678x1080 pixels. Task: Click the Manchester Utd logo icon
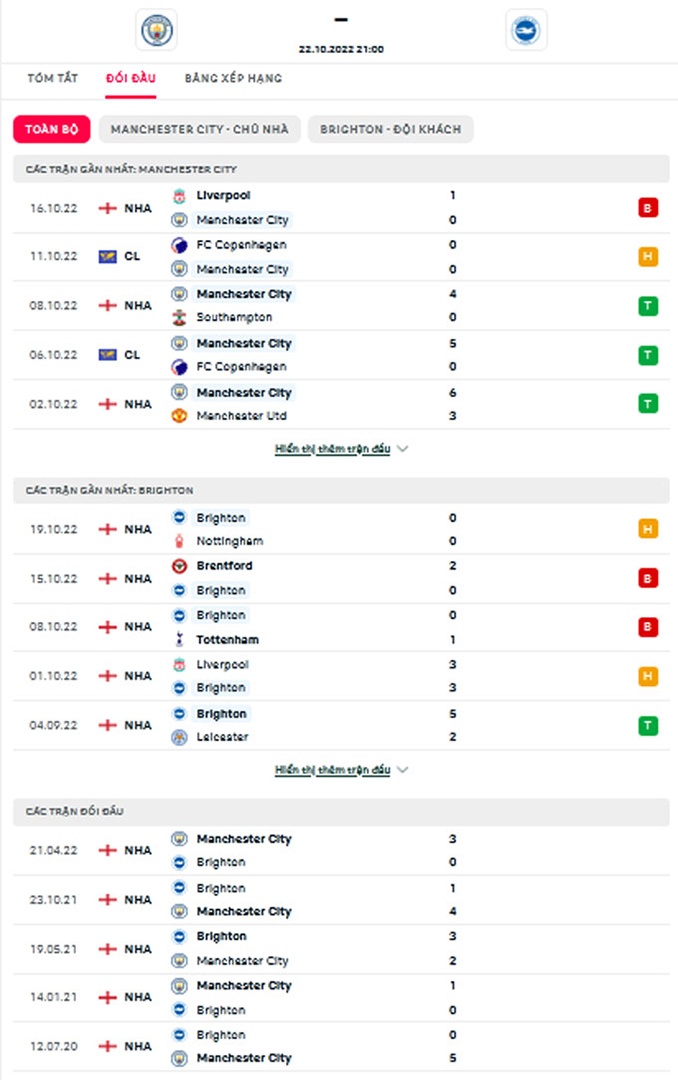(x=179, y=416)
